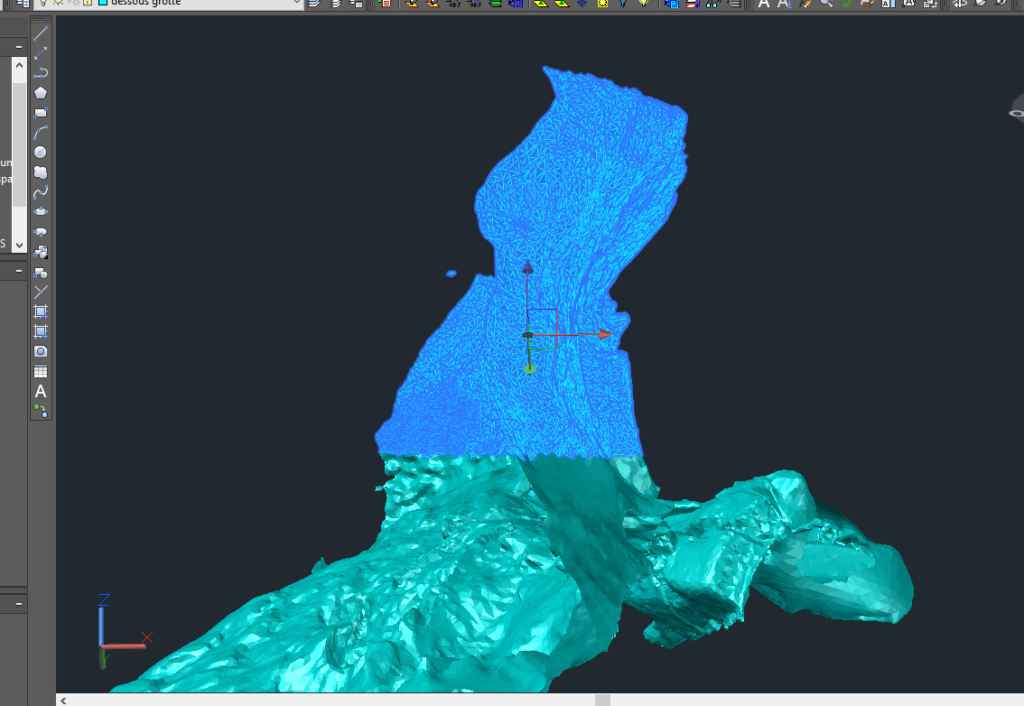Image resolution: width=1024 pixels, height=706 pixels.
Task: Click the cyan layer color swatch
Action: [x=102, y=3]
